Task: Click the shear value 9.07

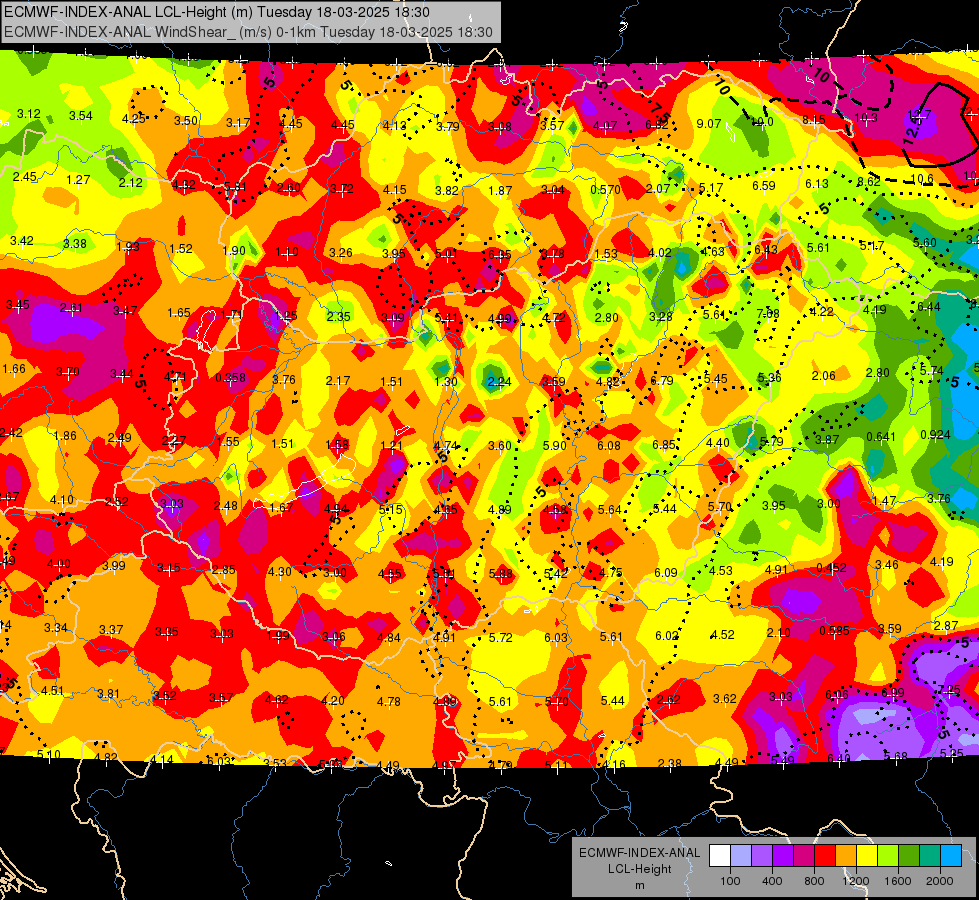Action: pos(709,124)
